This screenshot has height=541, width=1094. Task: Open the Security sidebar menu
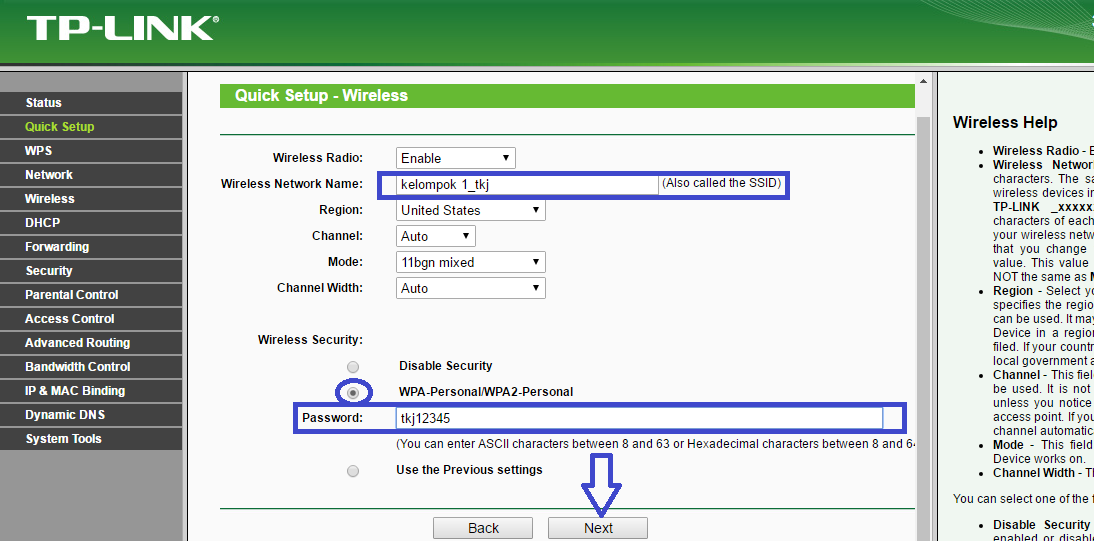(x=91, y=271)
